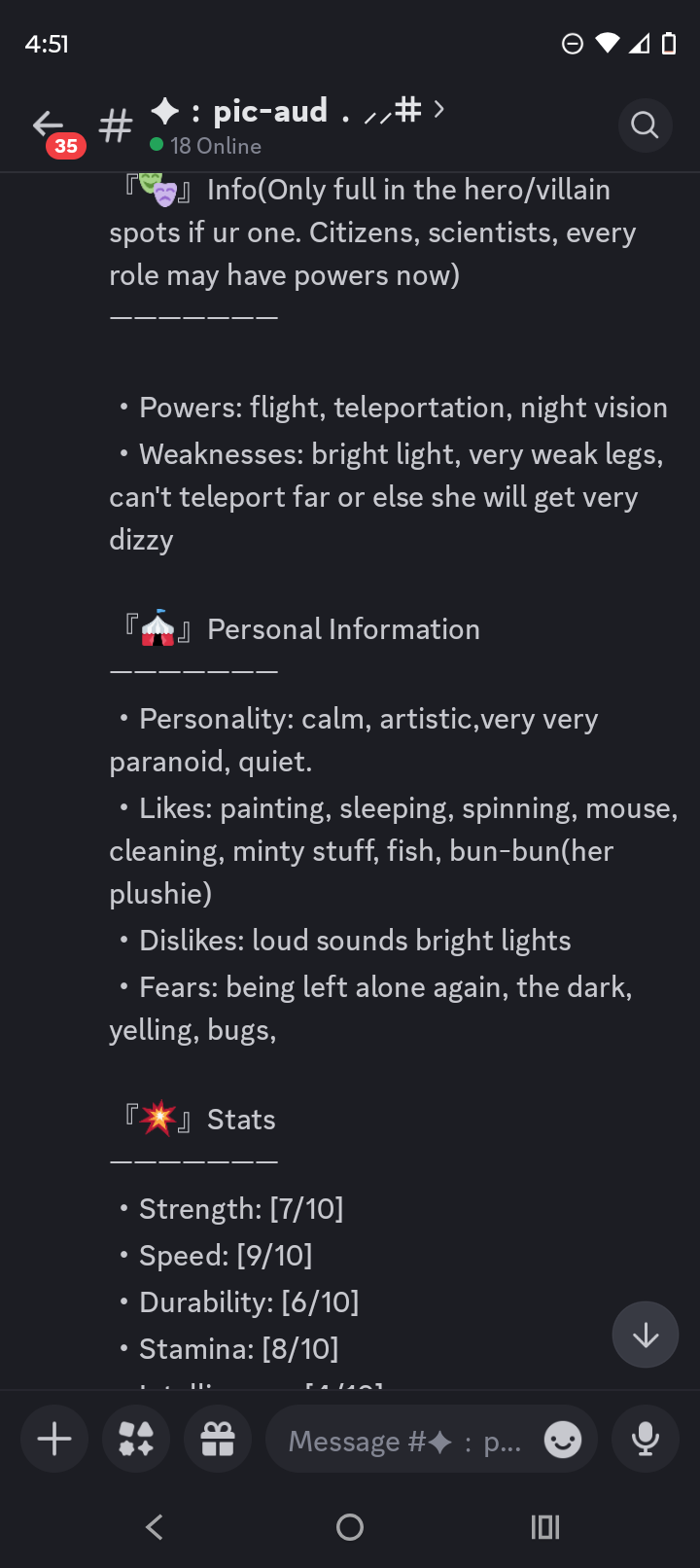Jump to latest messages down arrow
The width and height of the screenshot is (700, 1568).
coord(646,1335)
